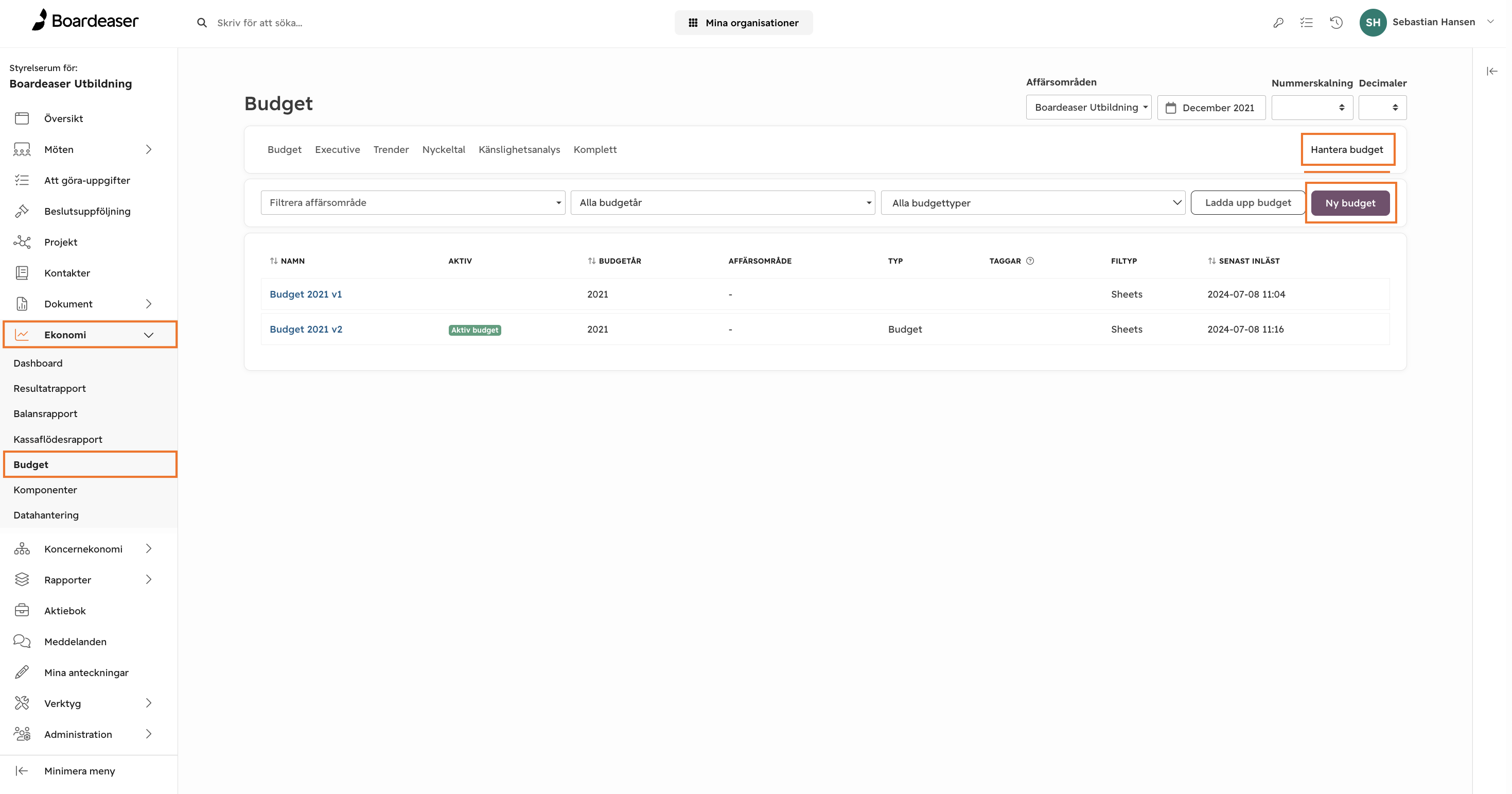
Task: Click the Projekt nodes icon
Action: tap(22, 242)
